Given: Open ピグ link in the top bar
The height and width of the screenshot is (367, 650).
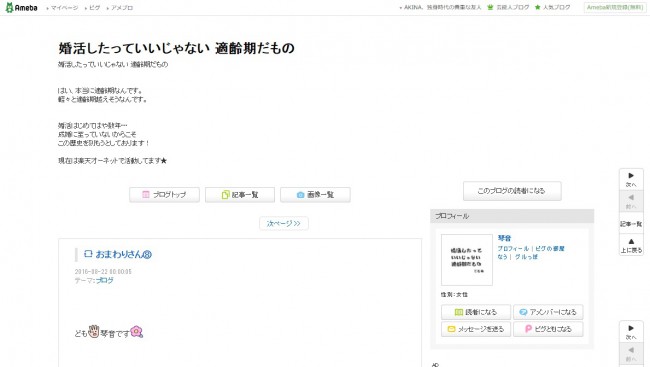Looking at the screenshot, I should coord(95,8).
